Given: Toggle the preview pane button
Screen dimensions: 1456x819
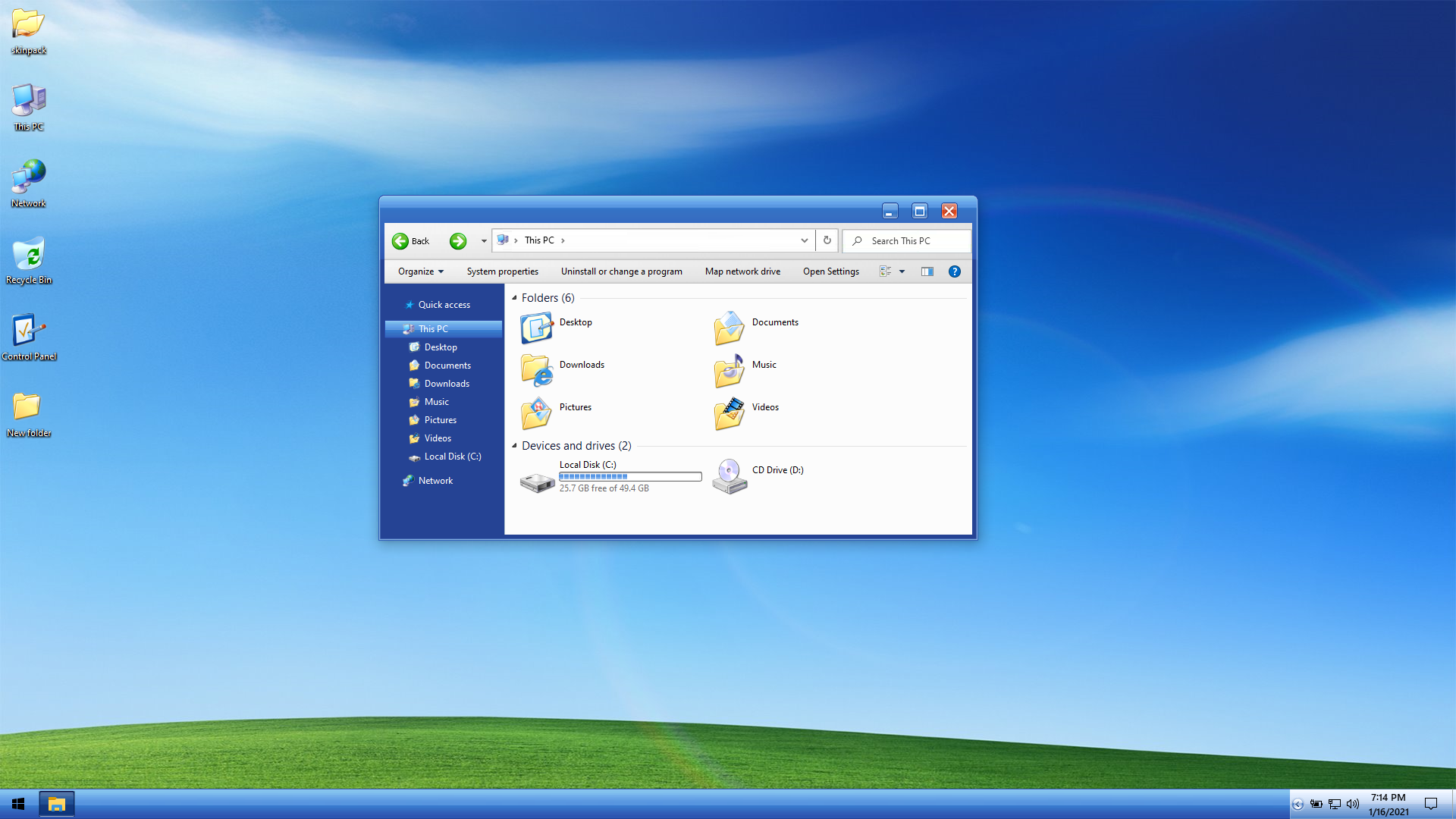Looking at the screenshot, I should click(x=927, y=271).
